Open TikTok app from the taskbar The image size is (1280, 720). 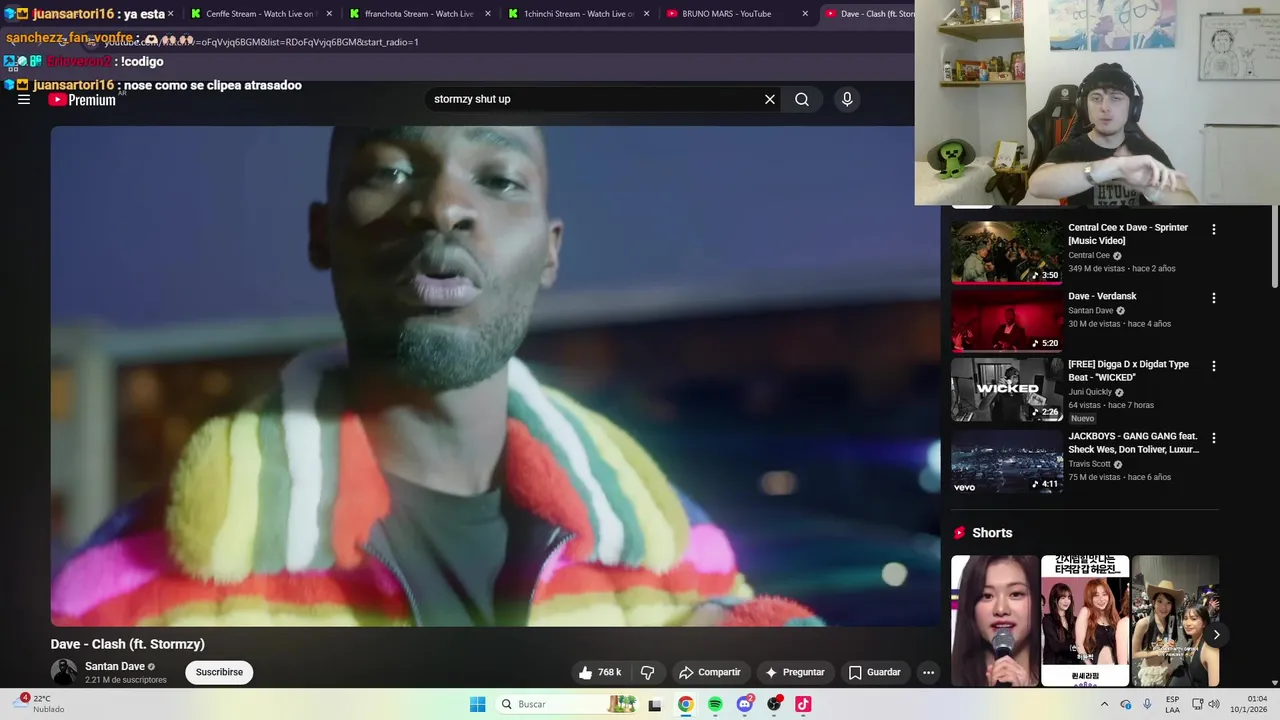click(x=803, y=704)
